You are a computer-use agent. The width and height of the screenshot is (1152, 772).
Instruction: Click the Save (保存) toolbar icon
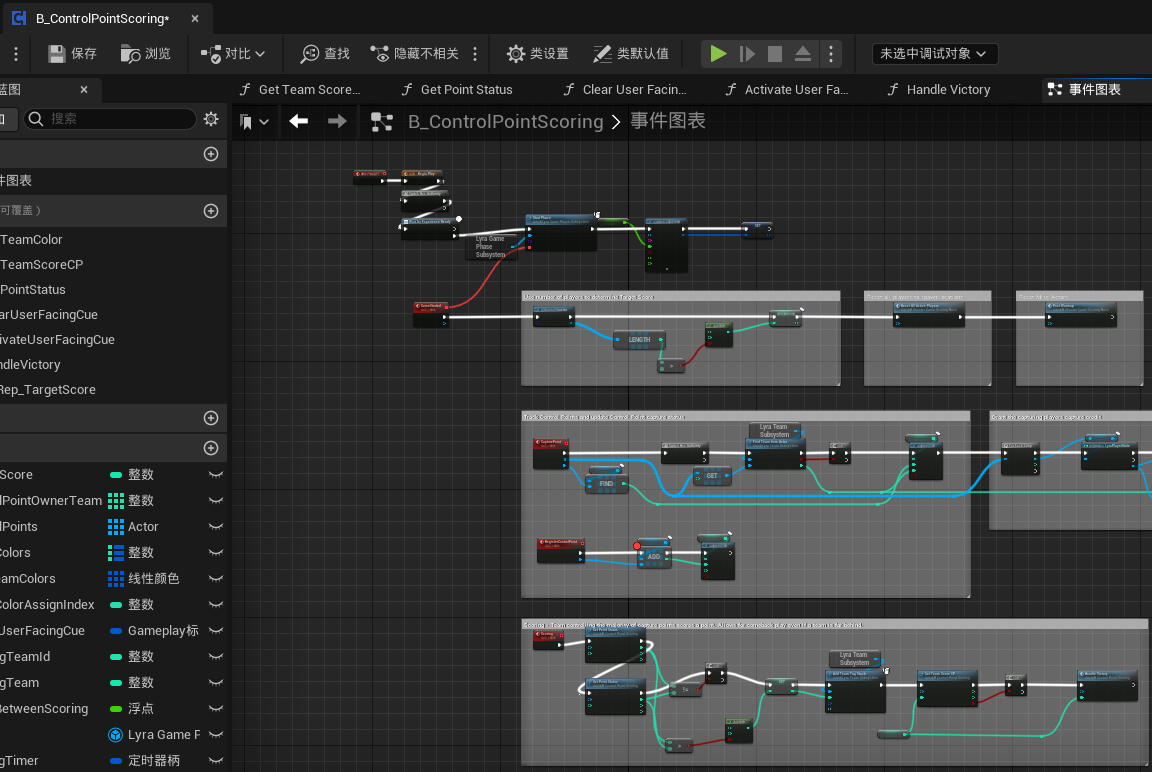point(58,53)
